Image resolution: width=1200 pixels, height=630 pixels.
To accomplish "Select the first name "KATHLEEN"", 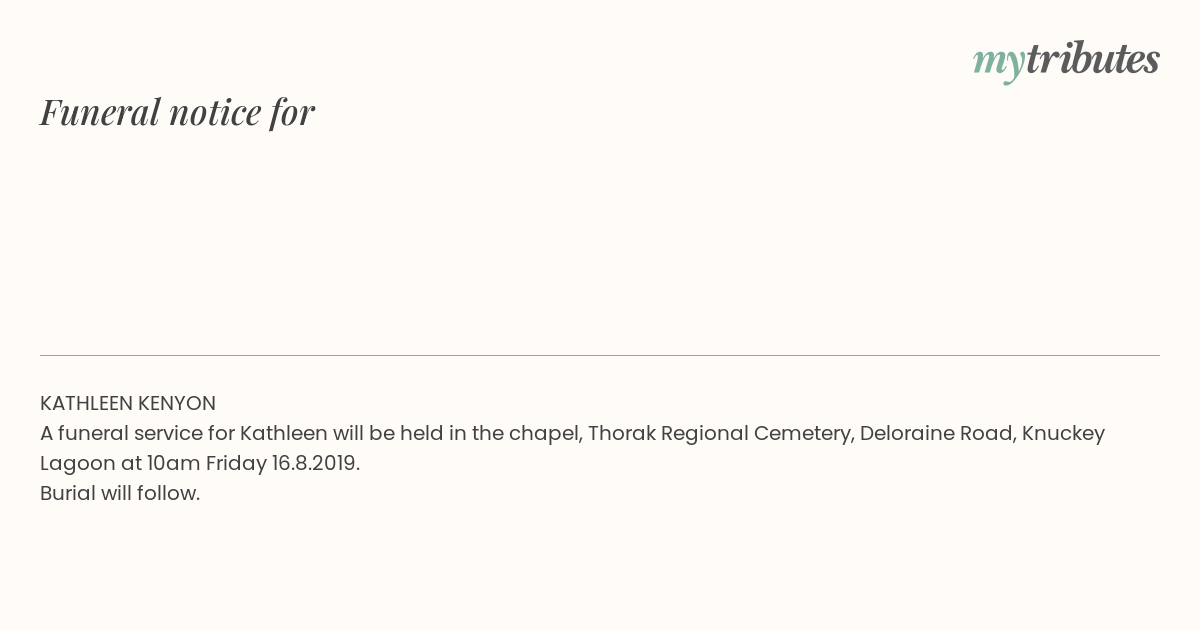I will click(86, 404).
